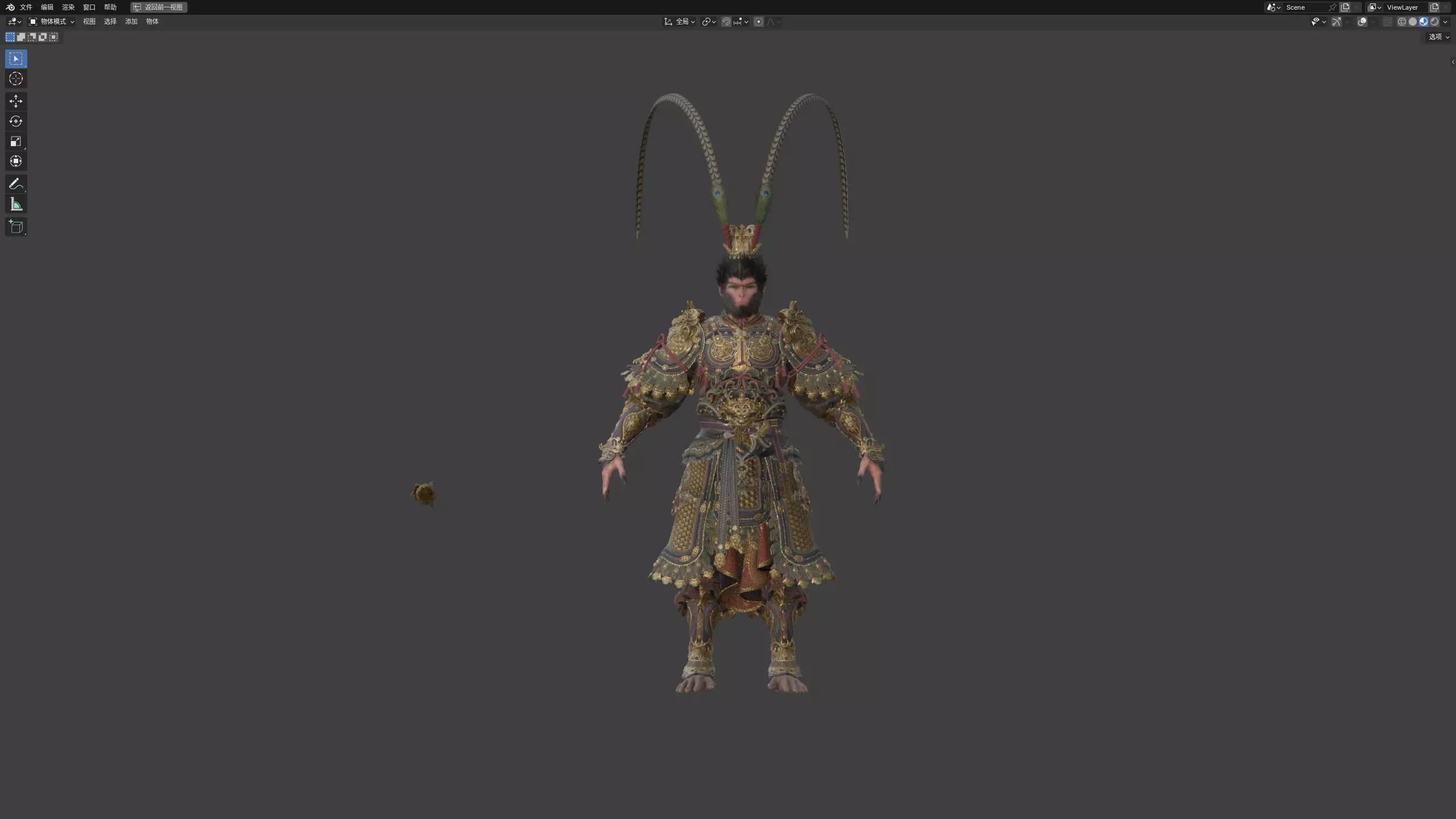Click the ViewLayer name field
Screen dimensions: 1456x819
pos(1405,7)
